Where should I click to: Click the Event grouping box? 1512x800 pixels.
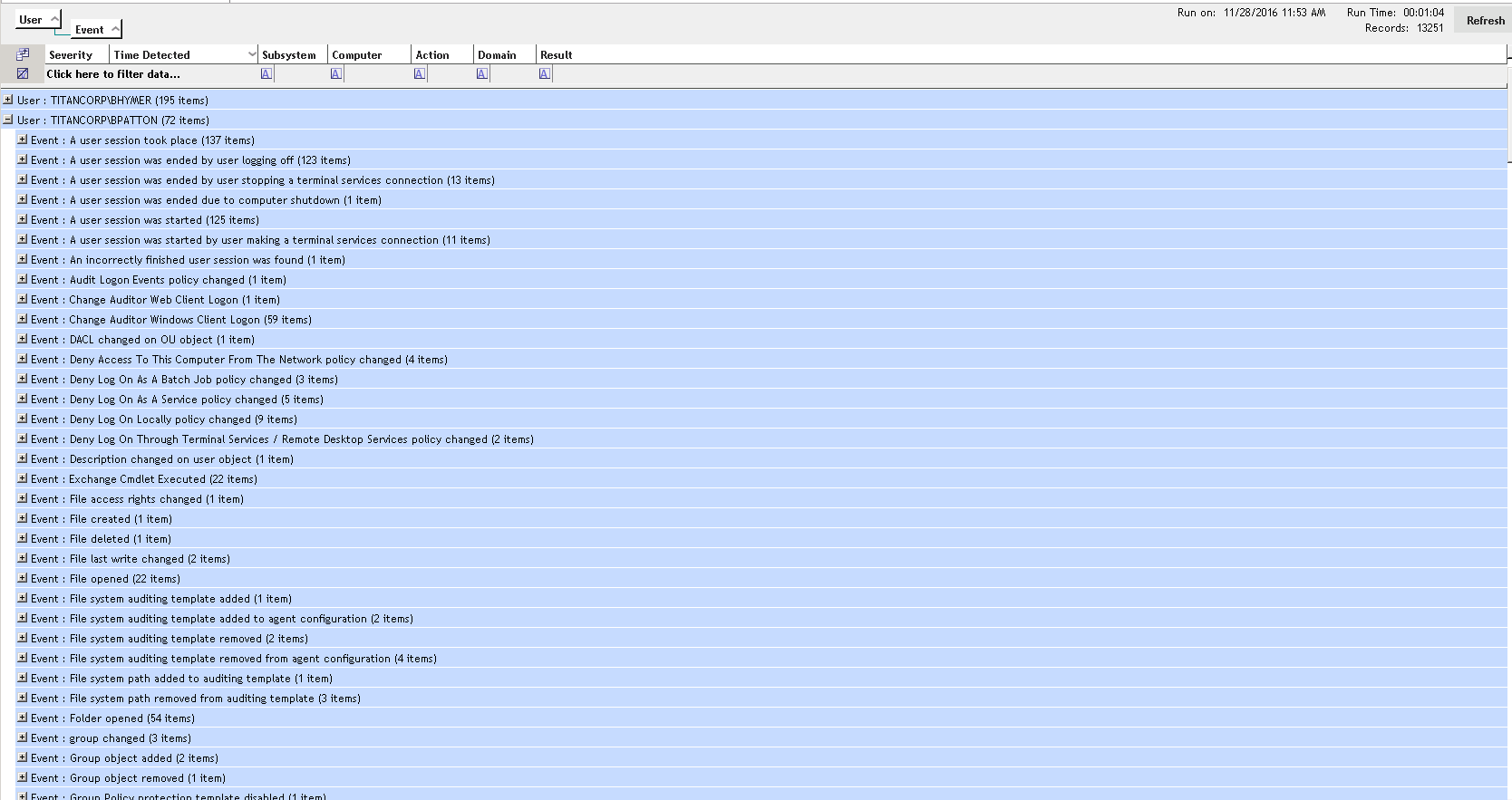click(95, 30)
